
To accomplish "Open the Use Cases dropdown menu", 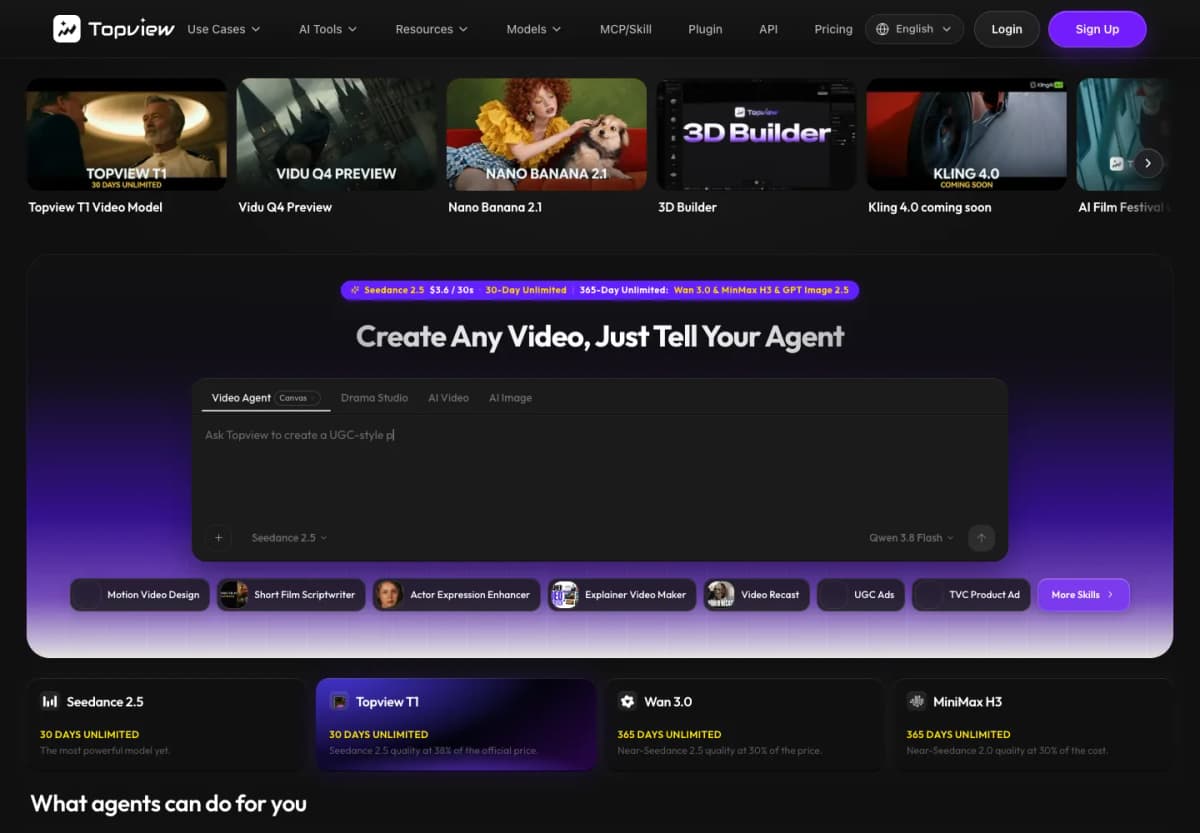I will pyautogui.click(x=223, y=29).
